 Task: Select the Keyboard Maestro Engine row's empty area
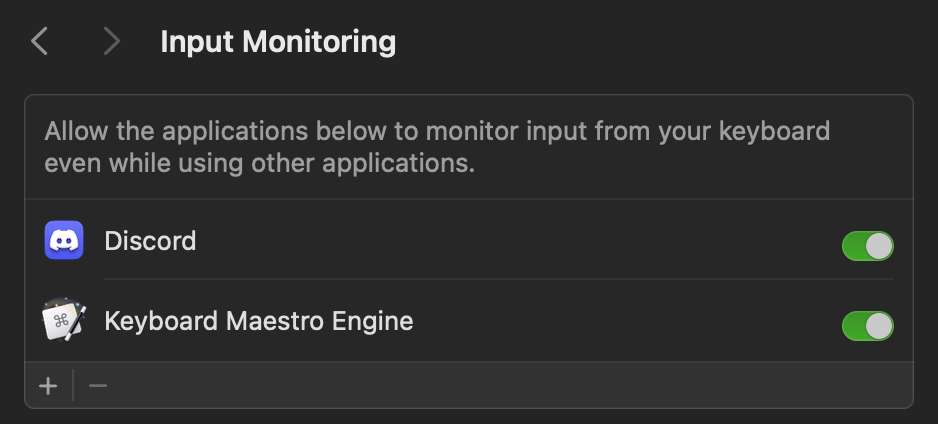point(625,321)
